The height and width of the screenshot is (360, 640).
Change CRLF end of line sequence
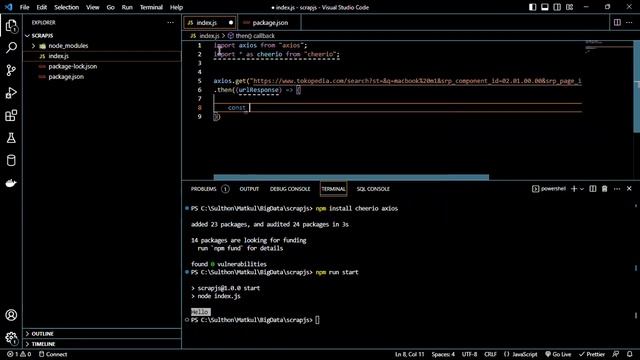490,354
